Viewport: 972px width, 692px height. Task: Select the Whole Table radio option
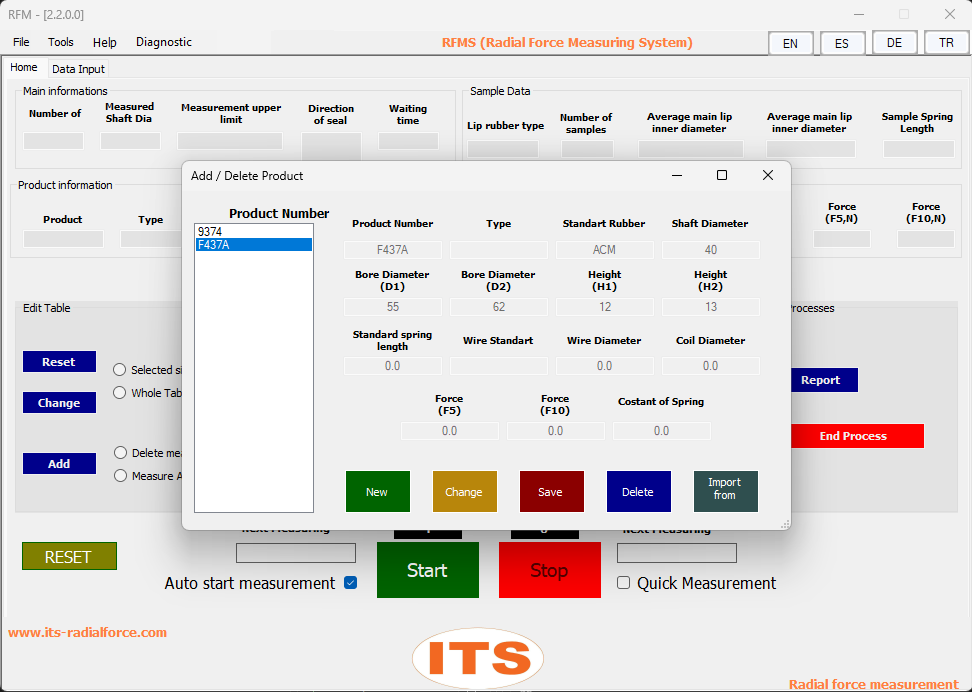tap(120, 393)
